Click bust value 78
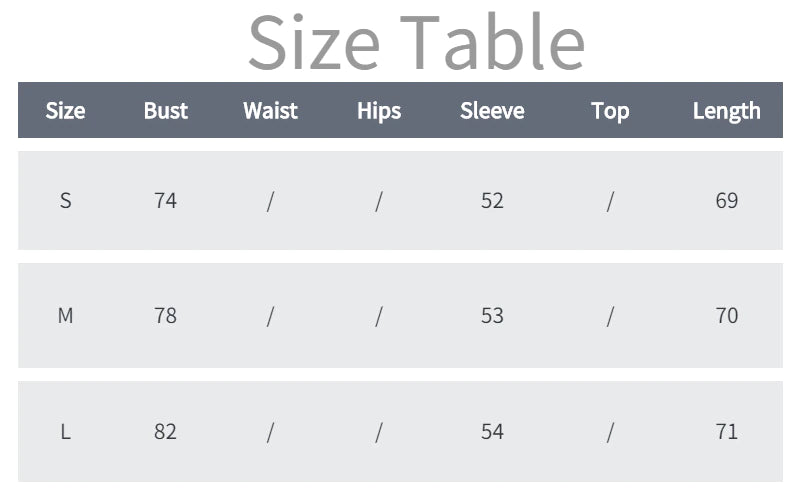Viewport: 800px width, 500px height. pyautogui.click(x=165, y=316)
